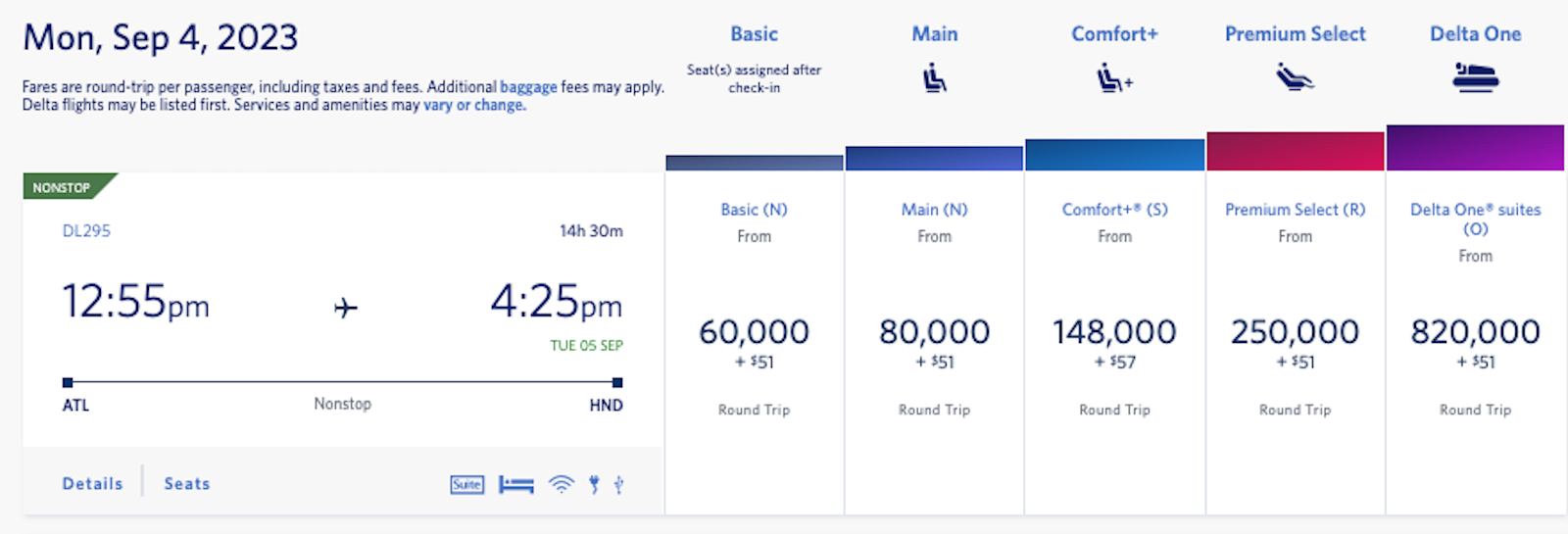Click the Main (N) fare label

pos(935,210)
